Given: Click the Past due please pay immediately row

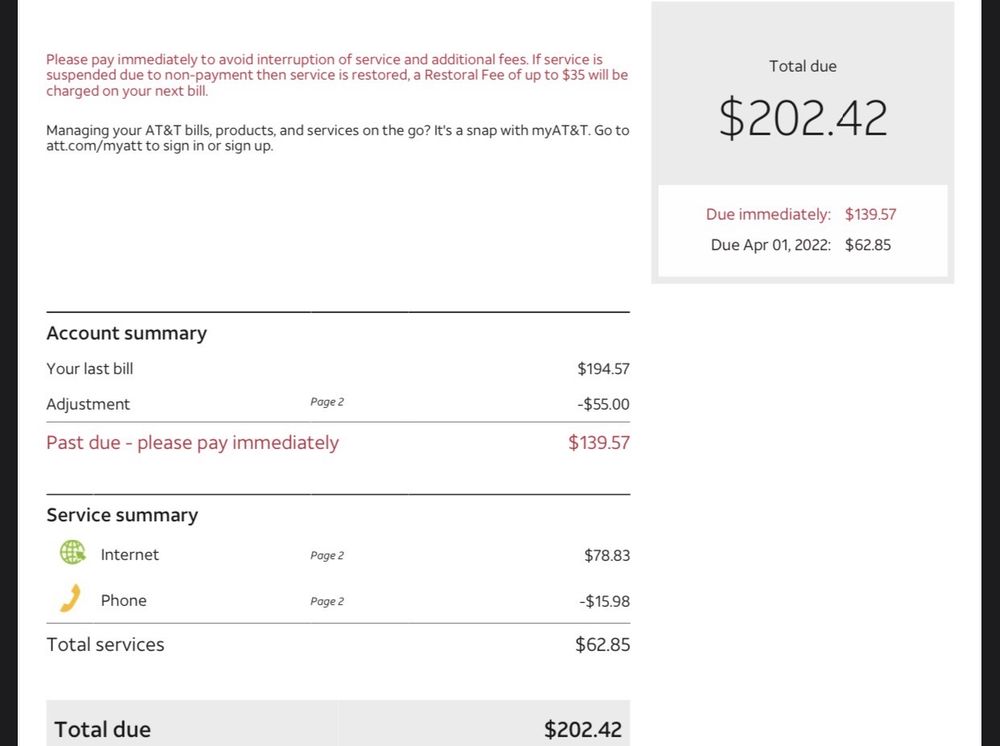Looking at the screenshot, I should click(192, 443).
